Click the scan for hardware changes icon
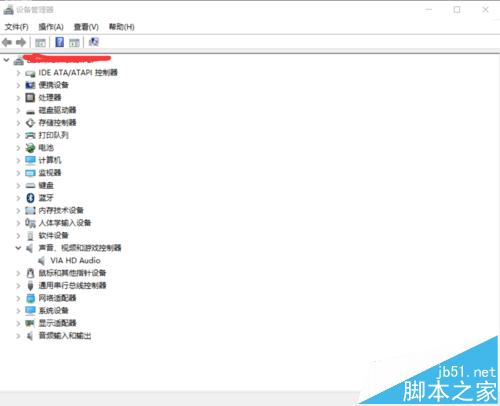500x406 pixels. tap(94, 42)
